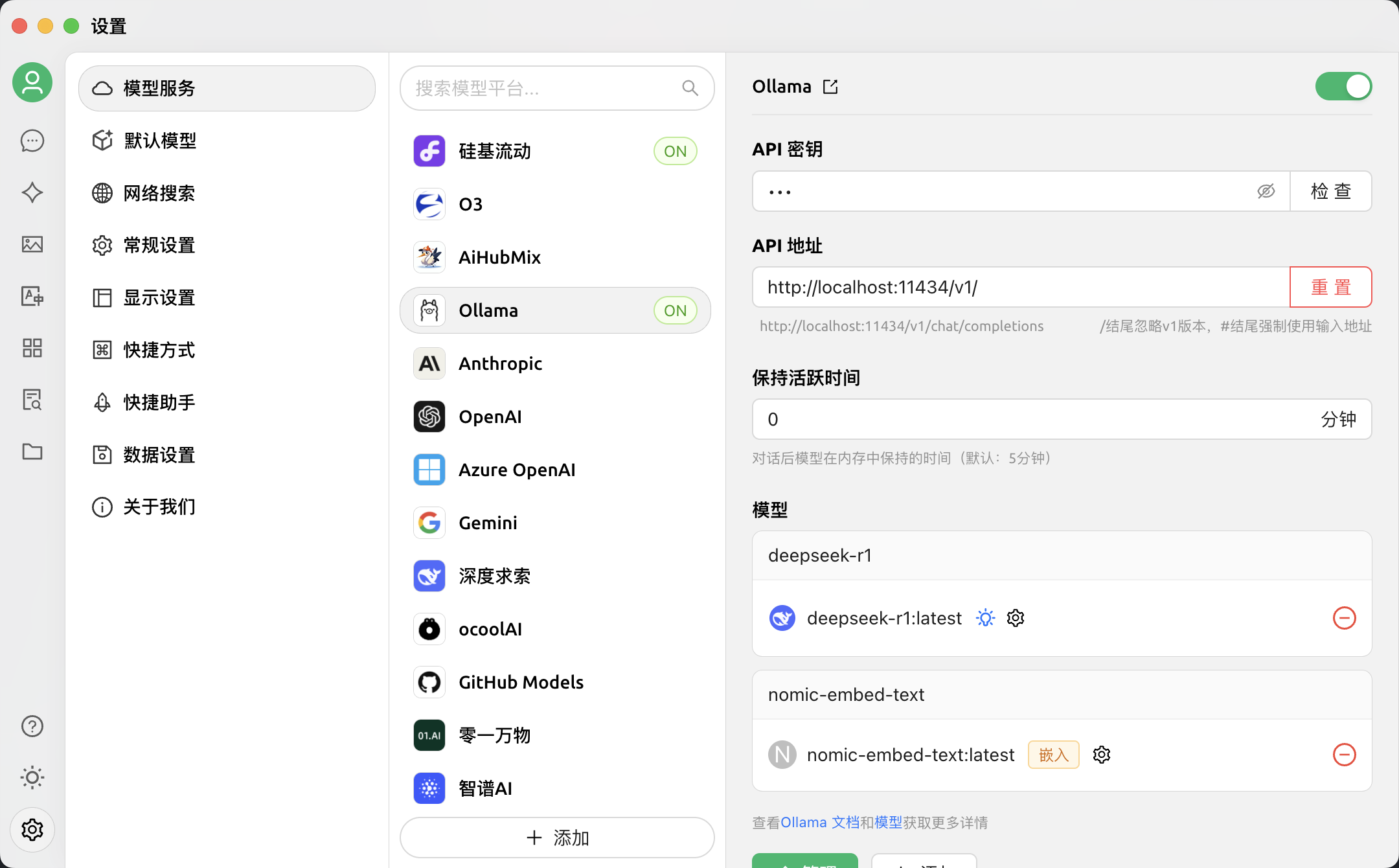Screen dimensions: 1399x868
Task: Select the AiHubMix provider
Action: pos(556,257)
